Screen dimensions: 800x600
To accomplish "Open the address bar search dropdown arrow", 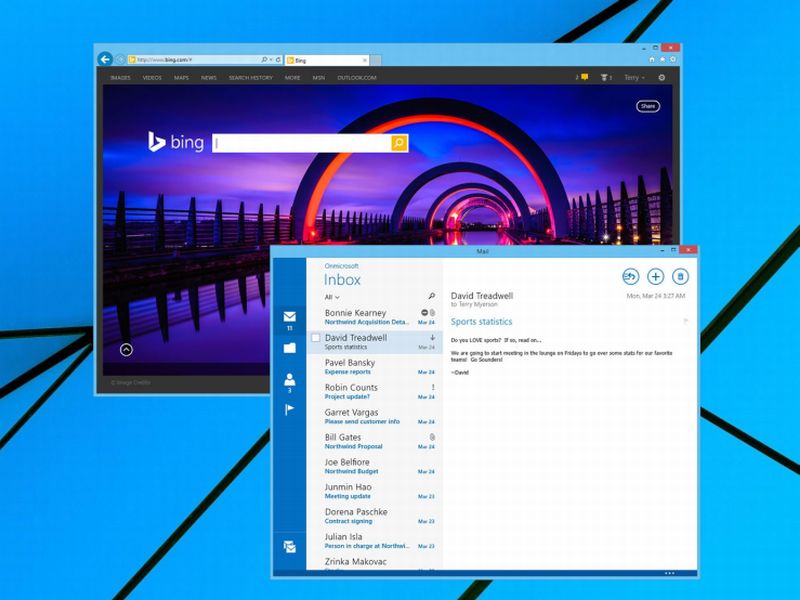I will tap(271, 60).
